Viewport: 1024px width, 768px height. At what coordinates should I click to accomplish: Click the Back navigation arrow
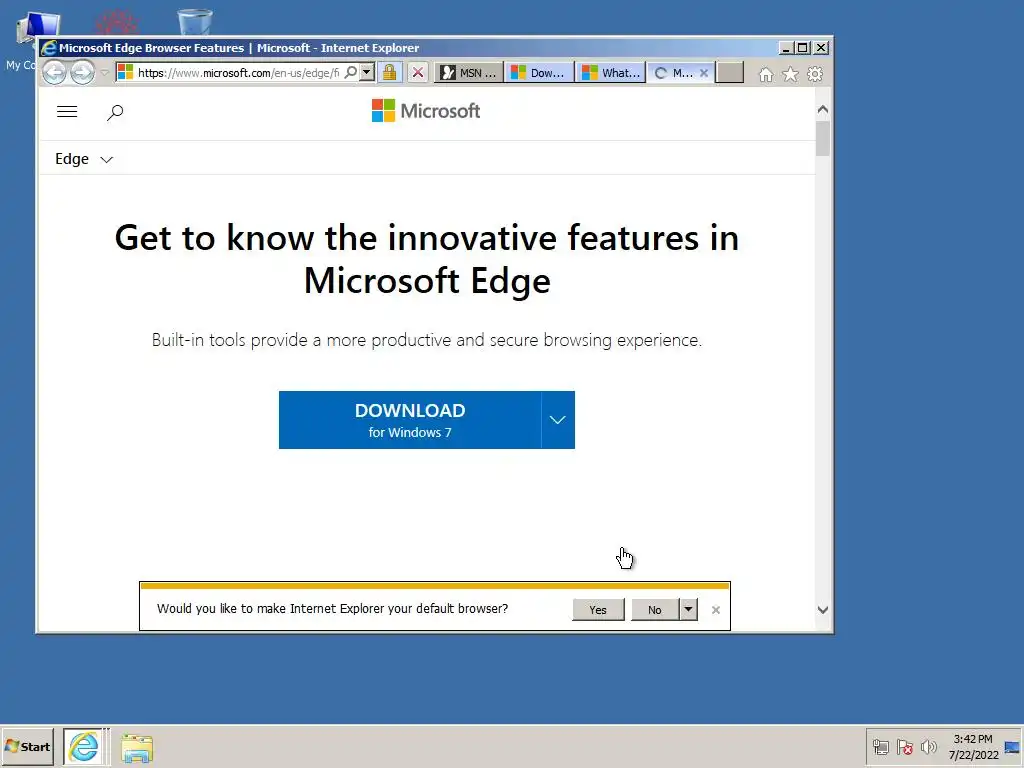coord(54,72)
